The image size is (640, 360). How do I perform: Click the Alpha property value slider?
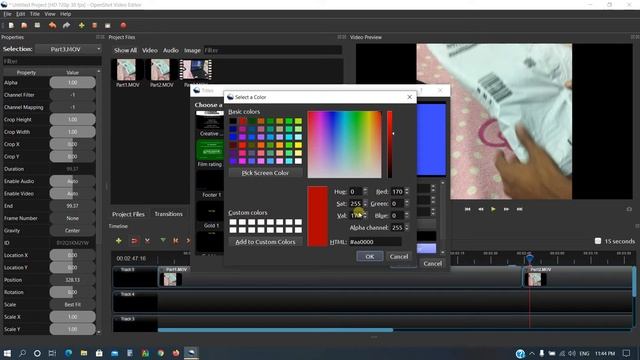click(73, 82)
